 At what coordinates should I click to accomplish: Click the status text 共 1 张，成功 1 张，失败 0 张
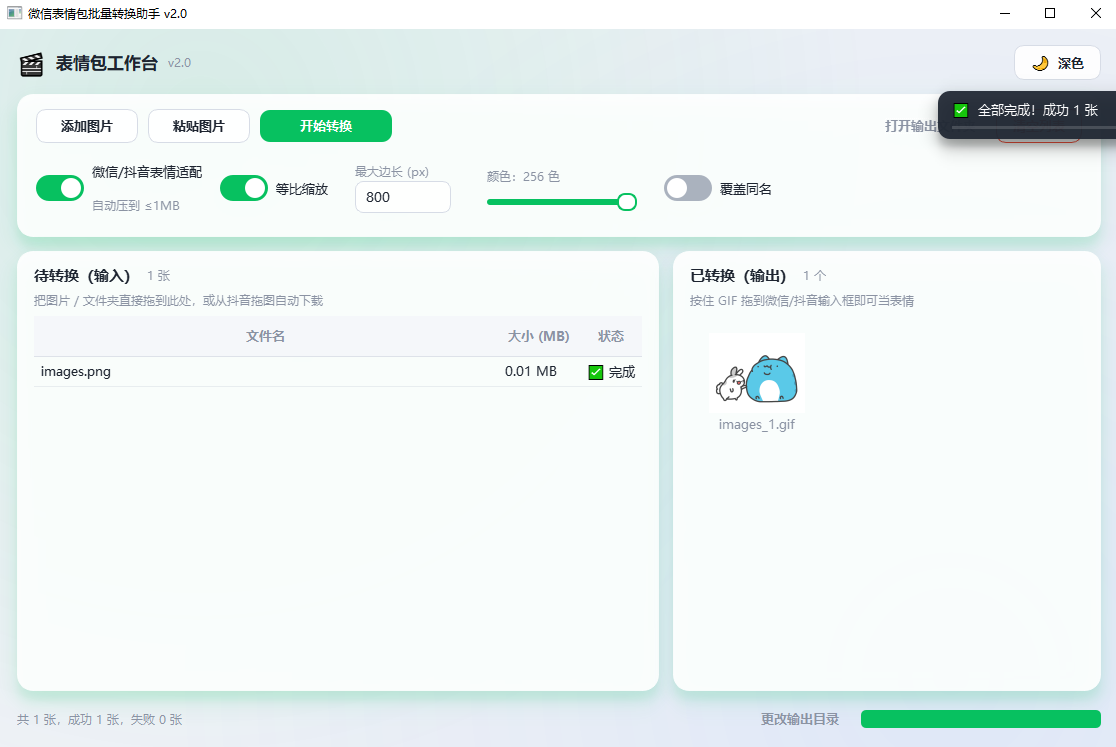[x=100, y=719]
